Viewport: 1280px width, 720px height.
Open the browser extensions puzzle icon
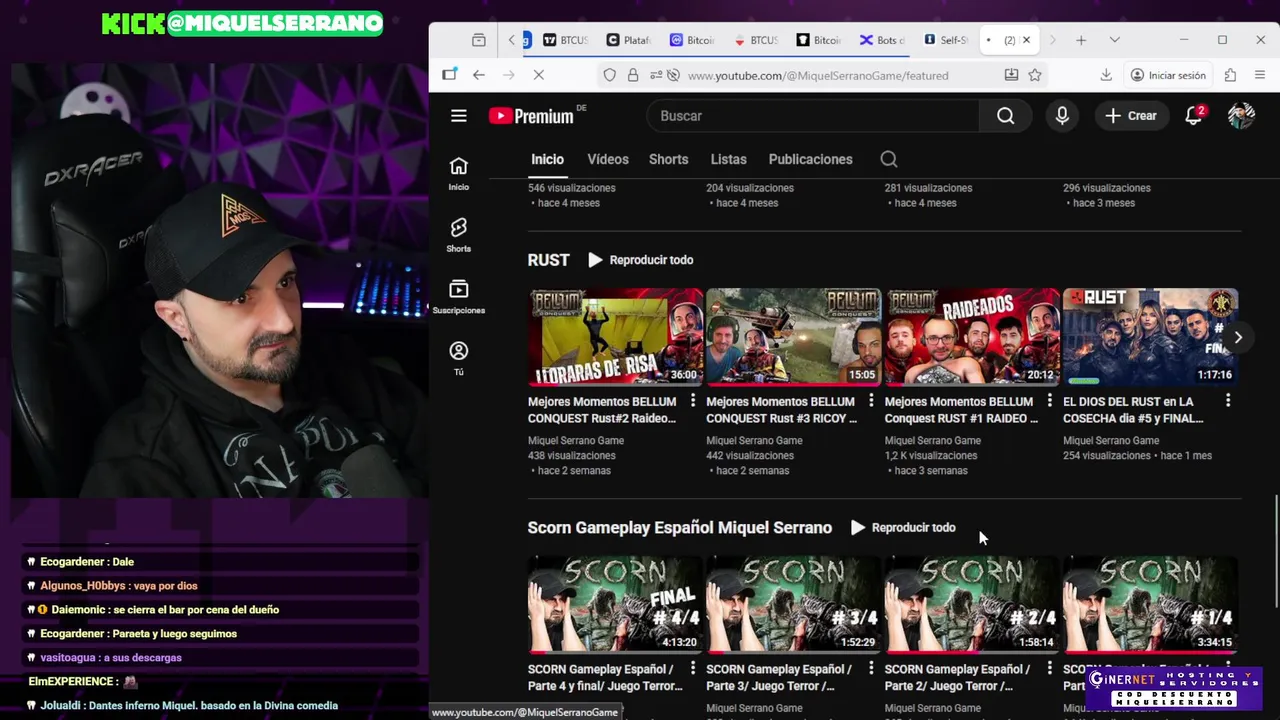(1231, 75)
